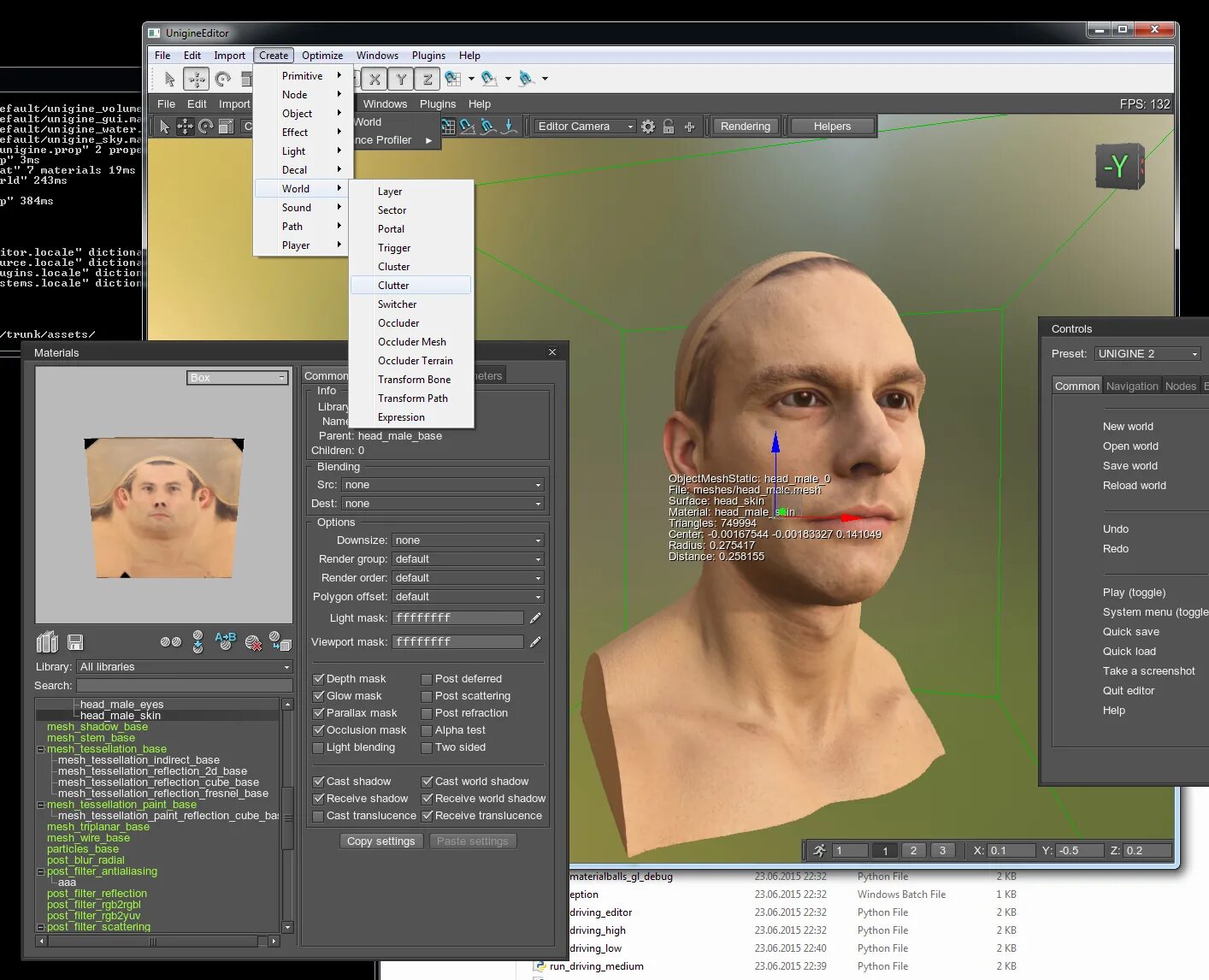Open material libraries icon in Materials panel
This screenshot has width=1209, height=980.
pos(48,642)
